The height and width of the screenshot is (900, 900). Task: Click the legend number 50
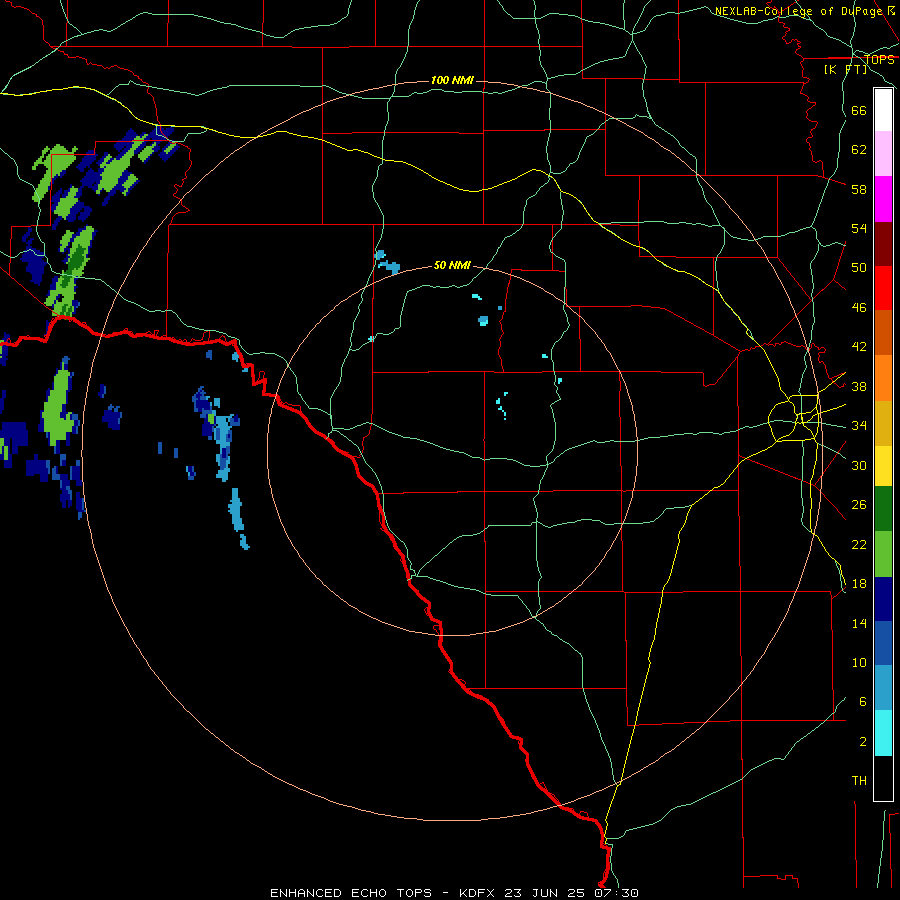pyautogui.click(x=859, y=267)
